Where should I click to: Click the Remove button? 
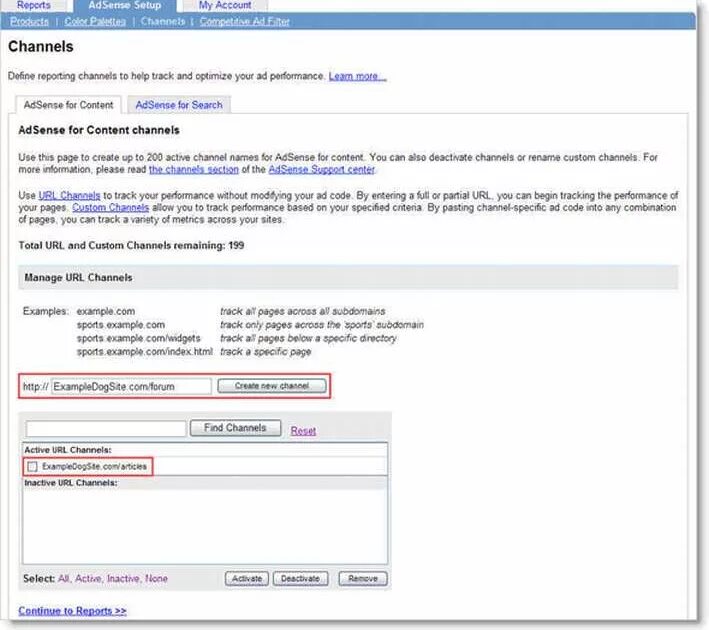pos(363,579)
